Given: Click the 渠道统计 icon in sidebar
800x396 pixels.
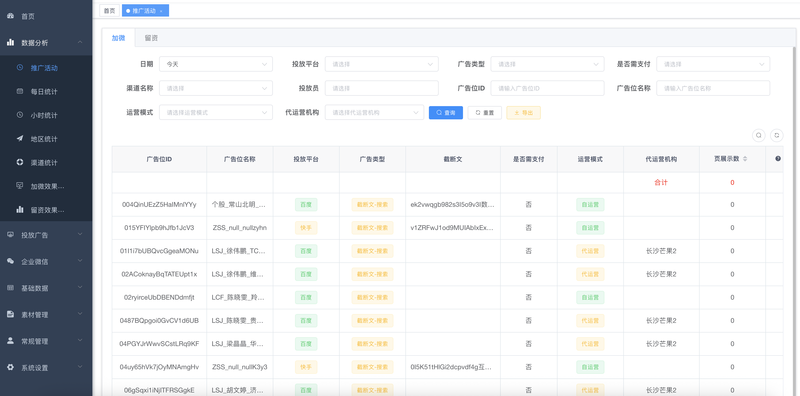Looking at the screenshot, I should coord(20,162).
